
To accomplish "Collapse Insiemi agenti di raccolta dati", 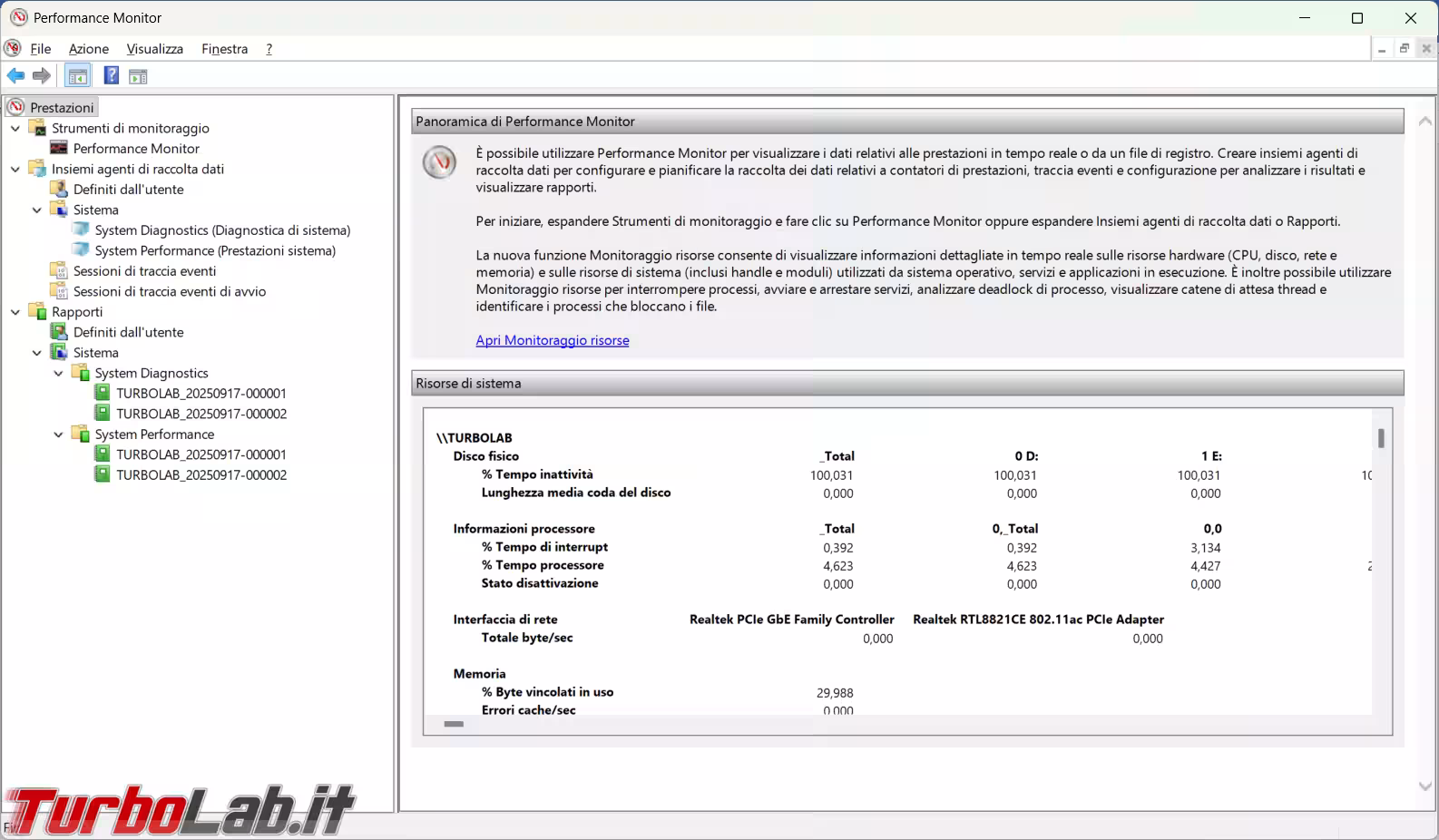I will point(15,170).
